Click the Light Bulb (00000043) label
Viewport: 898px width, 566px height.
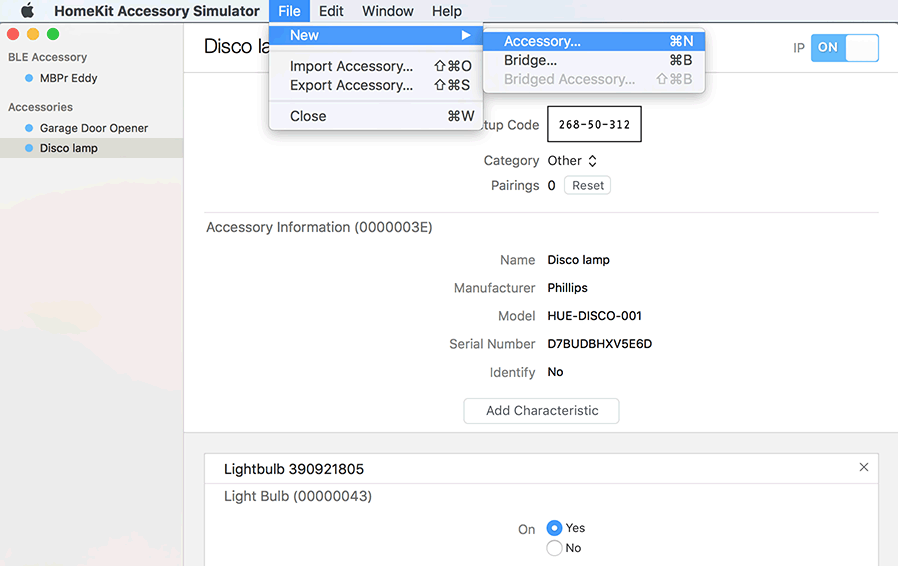(298, 496)
